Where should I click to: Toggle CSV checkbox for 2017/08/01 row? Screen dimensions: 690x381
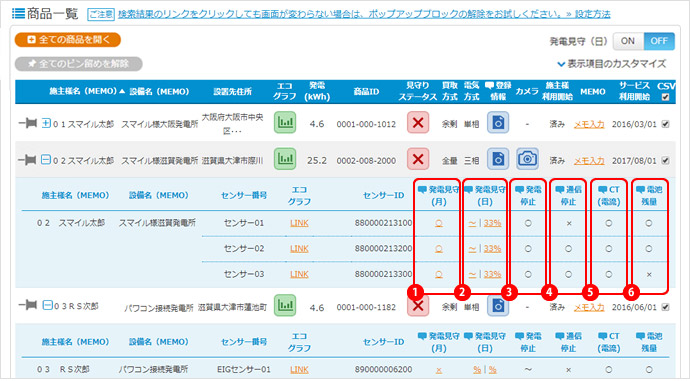665,161
